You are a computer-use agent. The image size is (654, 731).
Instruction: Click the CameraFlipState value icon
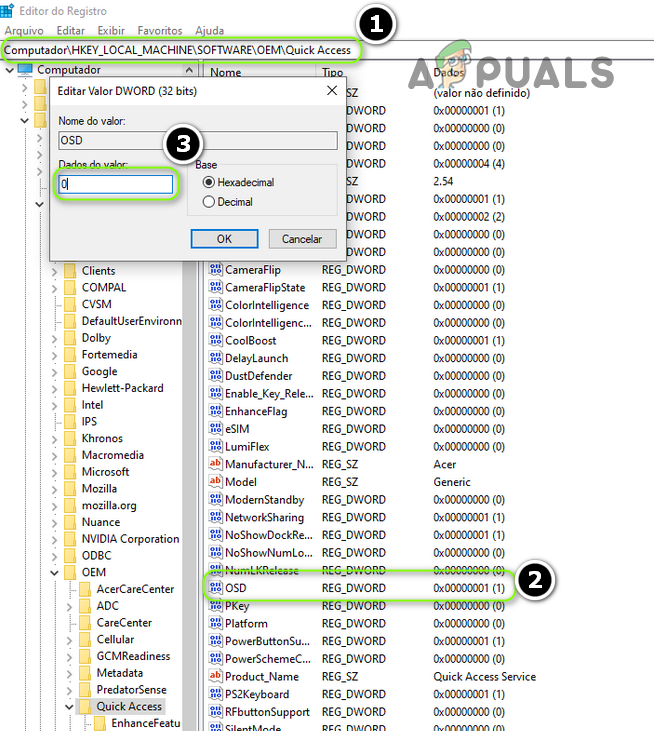click(x=215, y=287)
